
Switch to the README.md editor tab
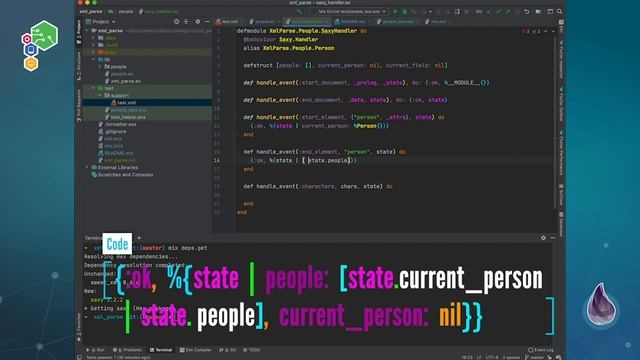[351, 22]
